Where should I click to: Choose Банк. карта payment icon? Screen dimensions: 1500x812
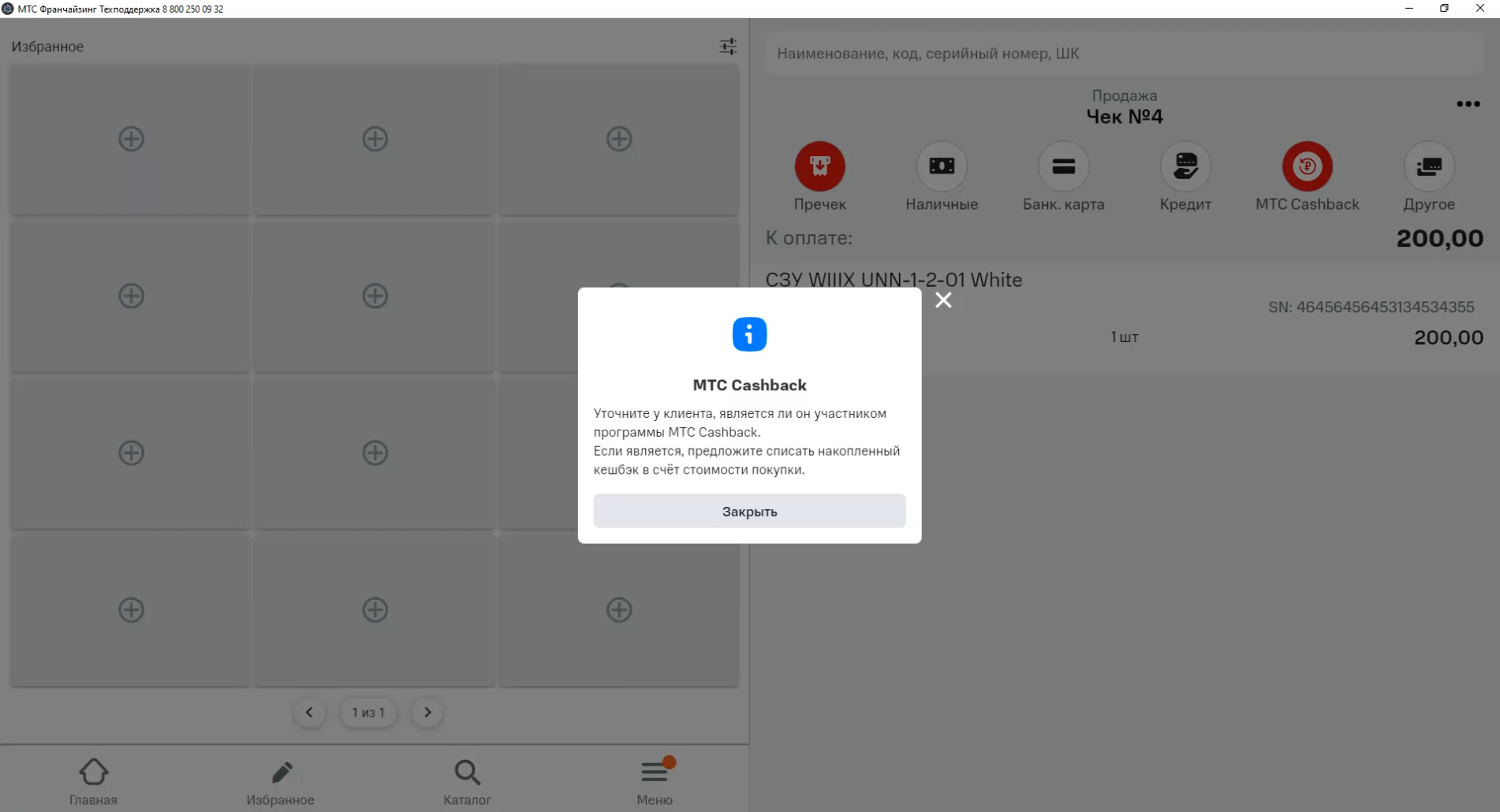tap(1063, 166)
